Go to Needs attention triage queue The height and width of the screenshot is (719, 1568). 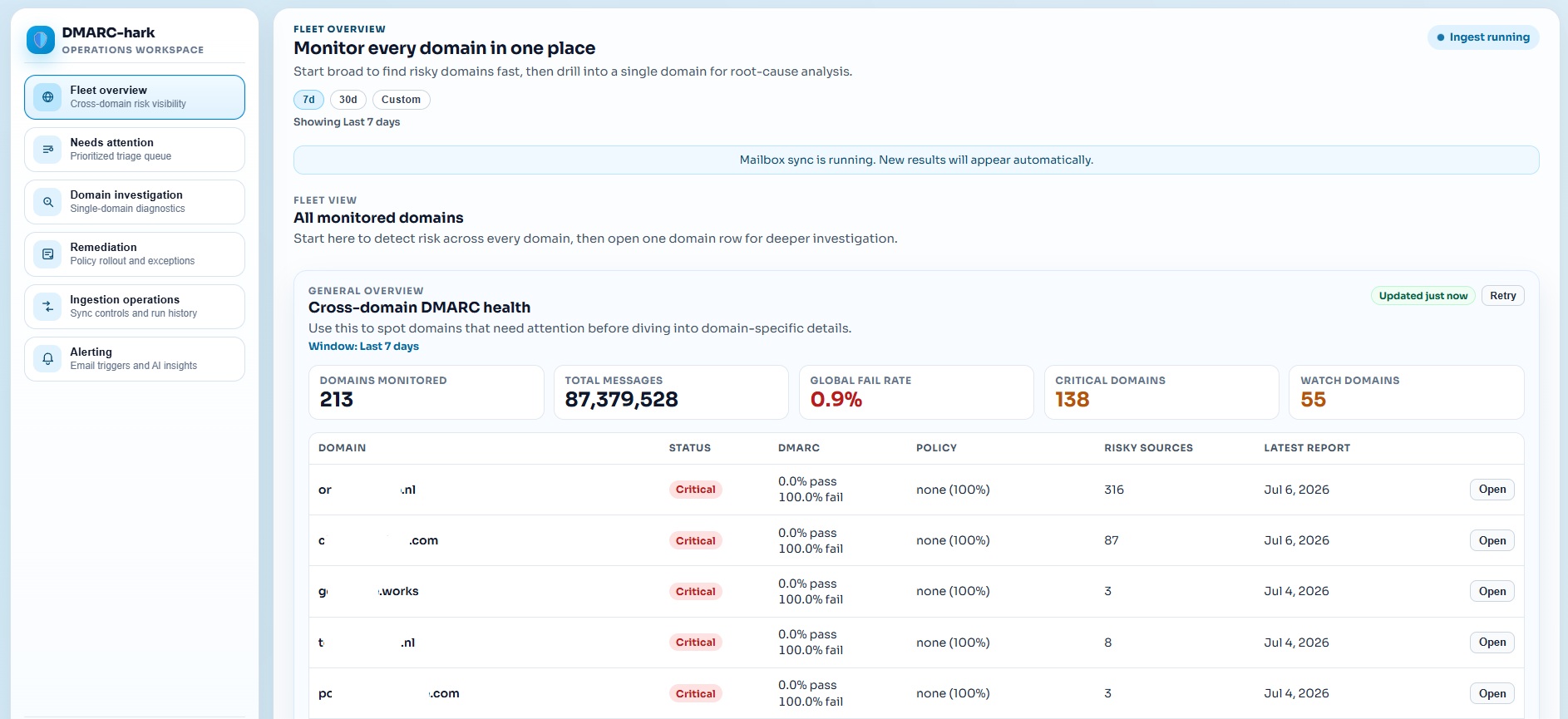coord(135,150)
